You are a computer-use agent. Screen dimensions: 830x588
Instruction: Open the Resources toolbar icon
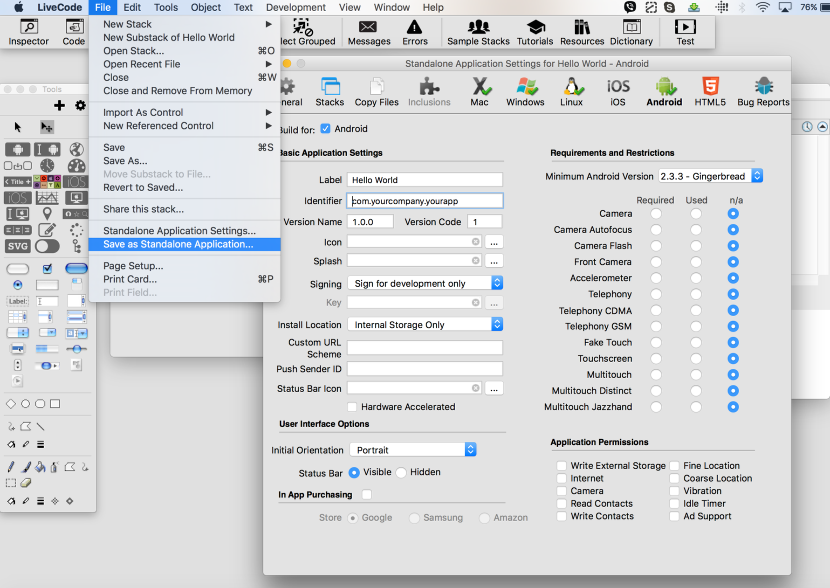582,32
